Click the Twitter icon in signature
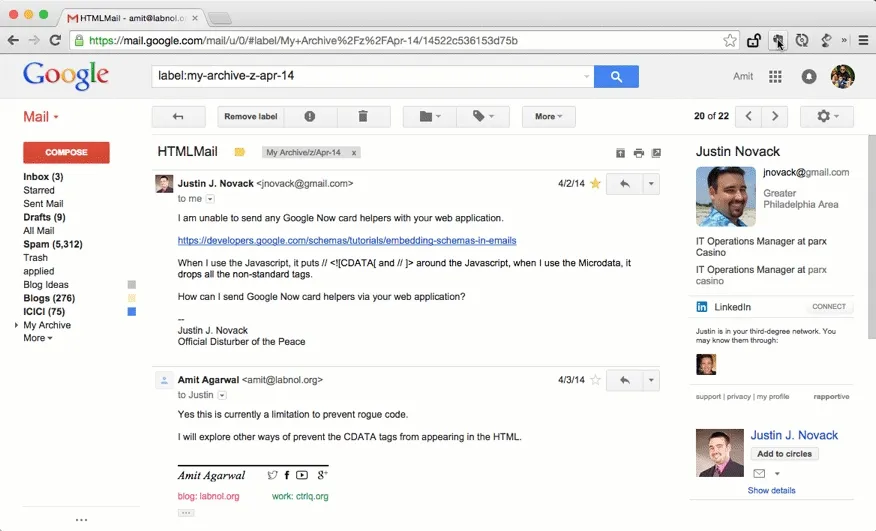 (272, 475)
